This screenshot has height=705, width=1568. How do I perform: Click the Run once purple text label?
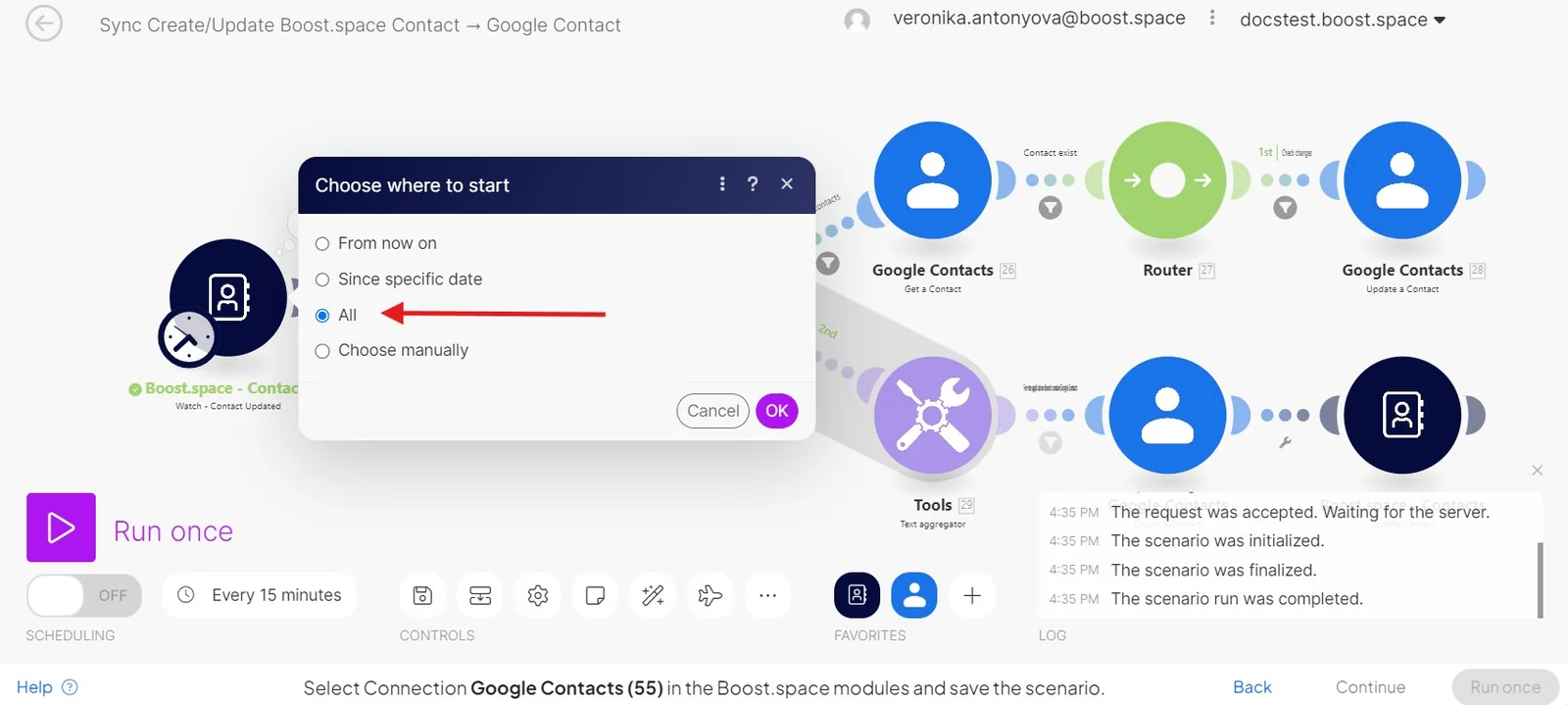click(x=173, y=531)
